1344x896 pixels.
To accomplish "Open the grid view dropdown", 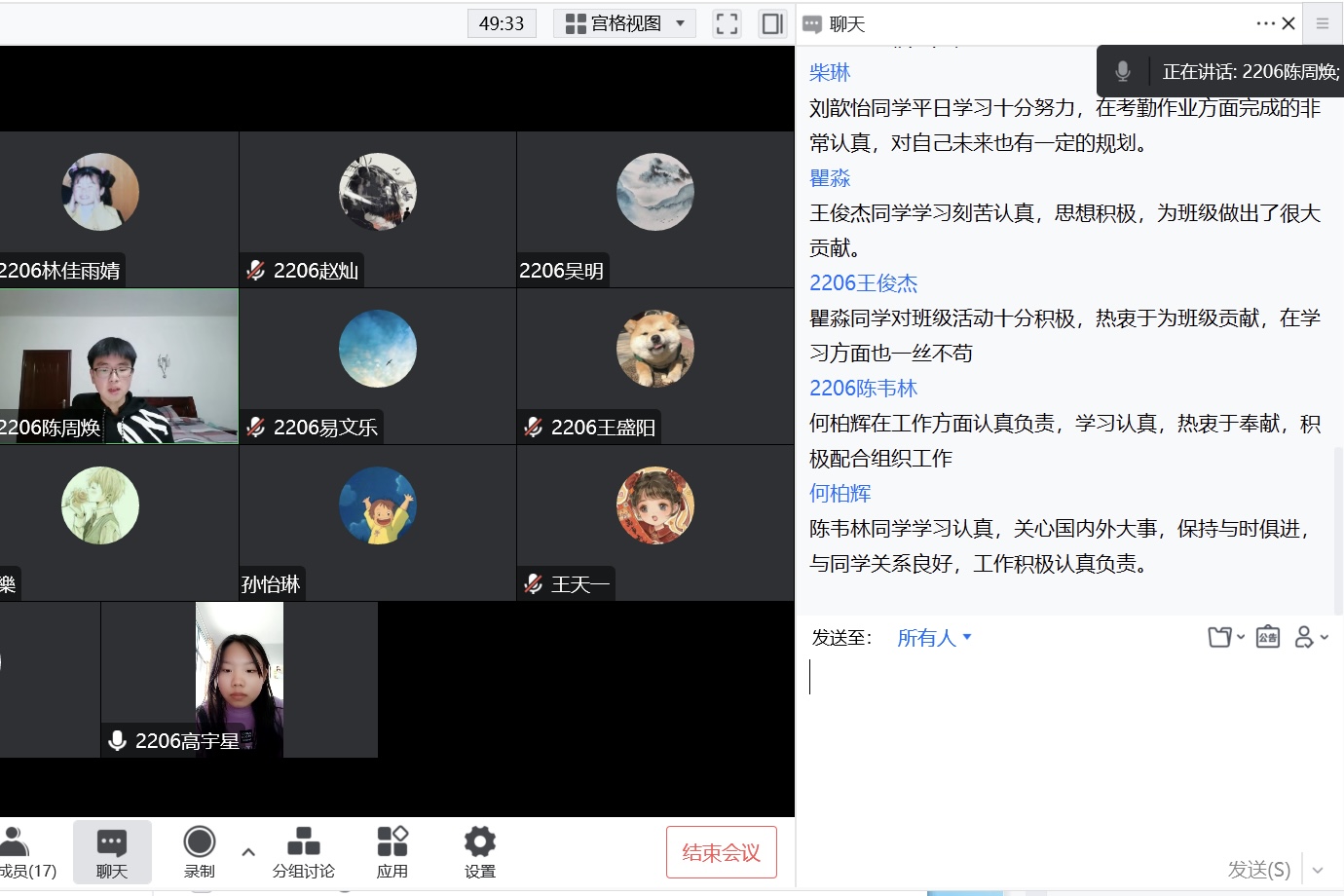I will pyautogui.click(x=624, y=23).
